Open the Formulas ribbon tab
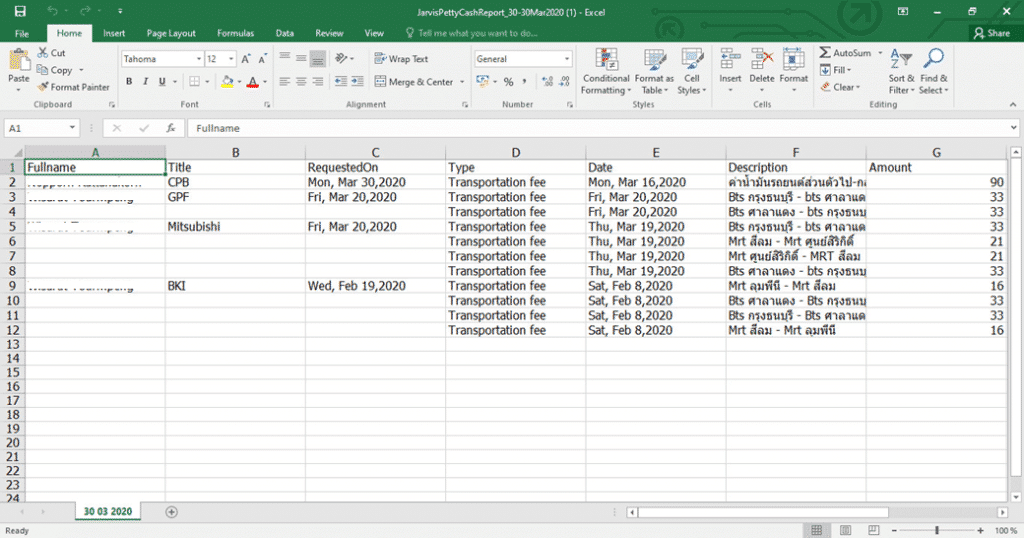 pyautogui.click(x=235, y=33)
